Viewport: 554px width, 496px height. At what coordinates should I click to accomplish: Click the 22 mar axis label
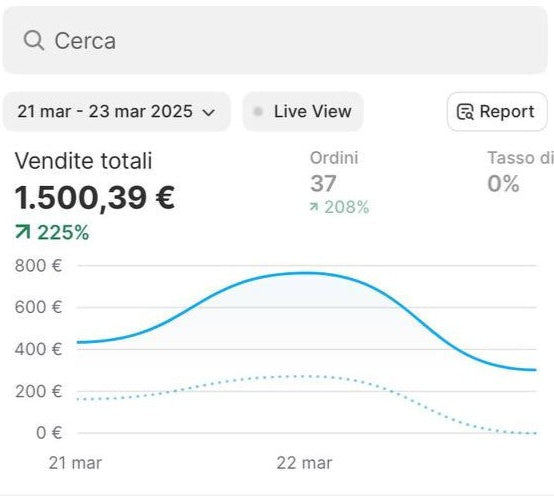tap(304, 463)
